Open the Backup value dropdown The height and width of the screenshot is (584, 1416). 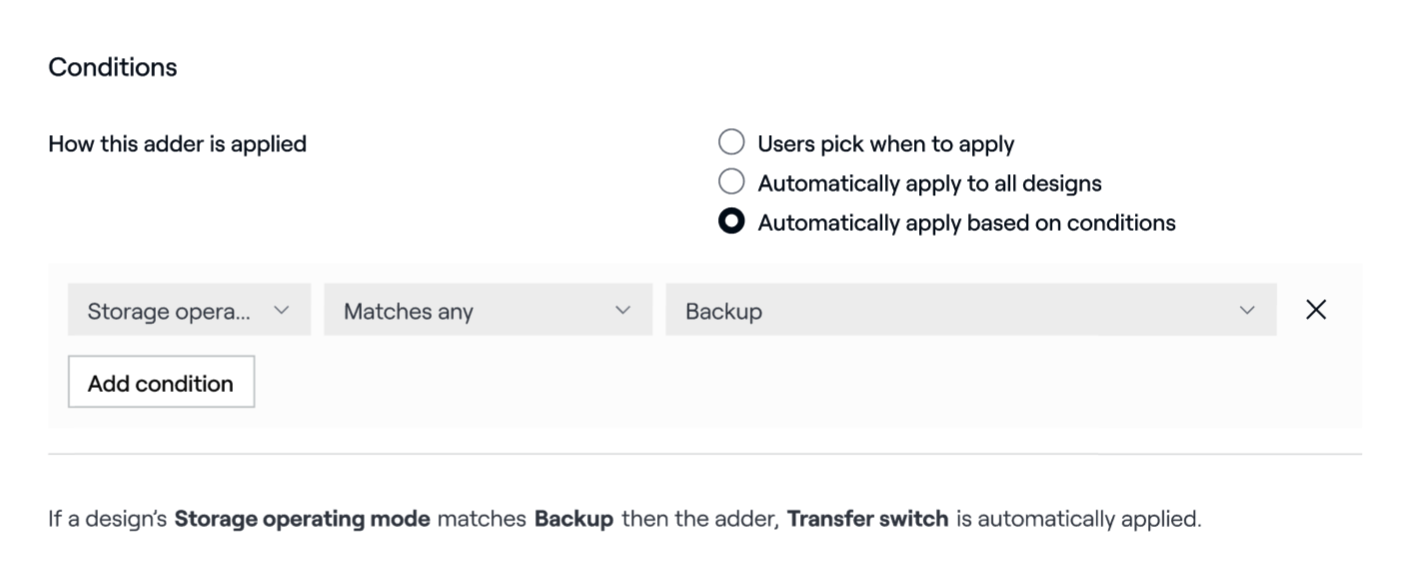(950, 311)
